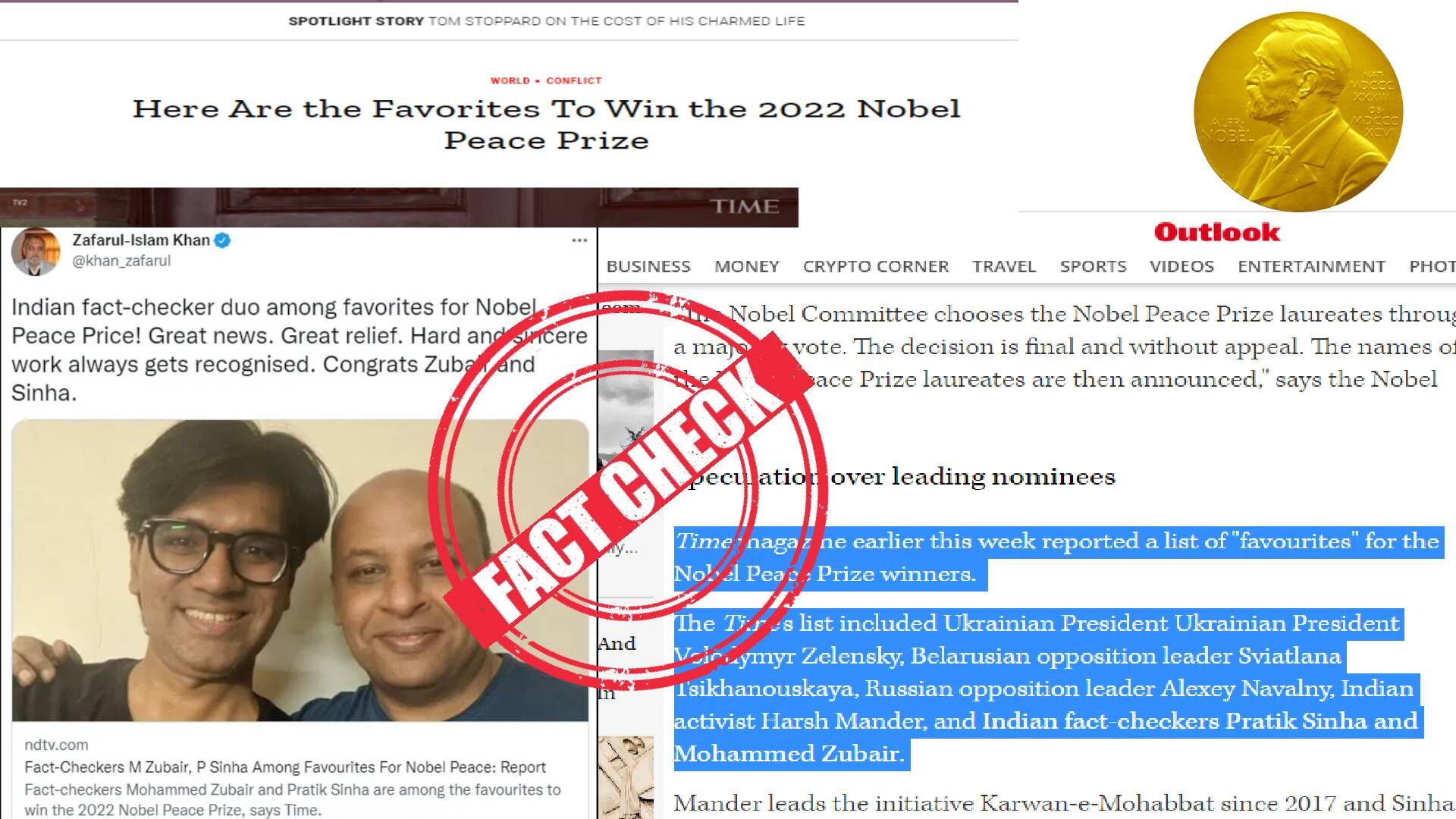Switch to the Videos section
This screenshot has width=1456, height=819.
[1181, 266]
